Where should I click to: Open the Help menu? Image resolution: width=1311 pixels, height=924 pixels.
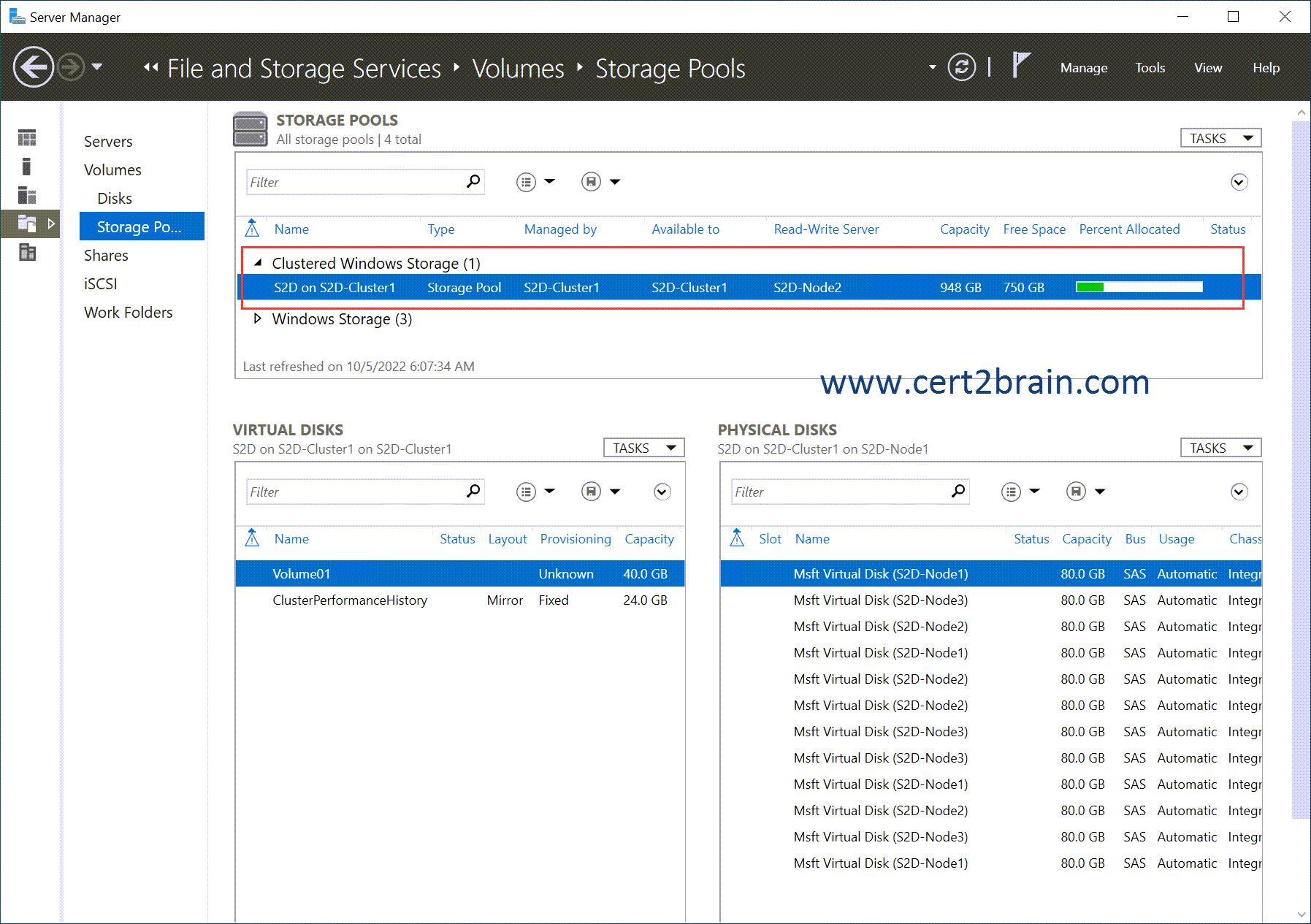1266,68
